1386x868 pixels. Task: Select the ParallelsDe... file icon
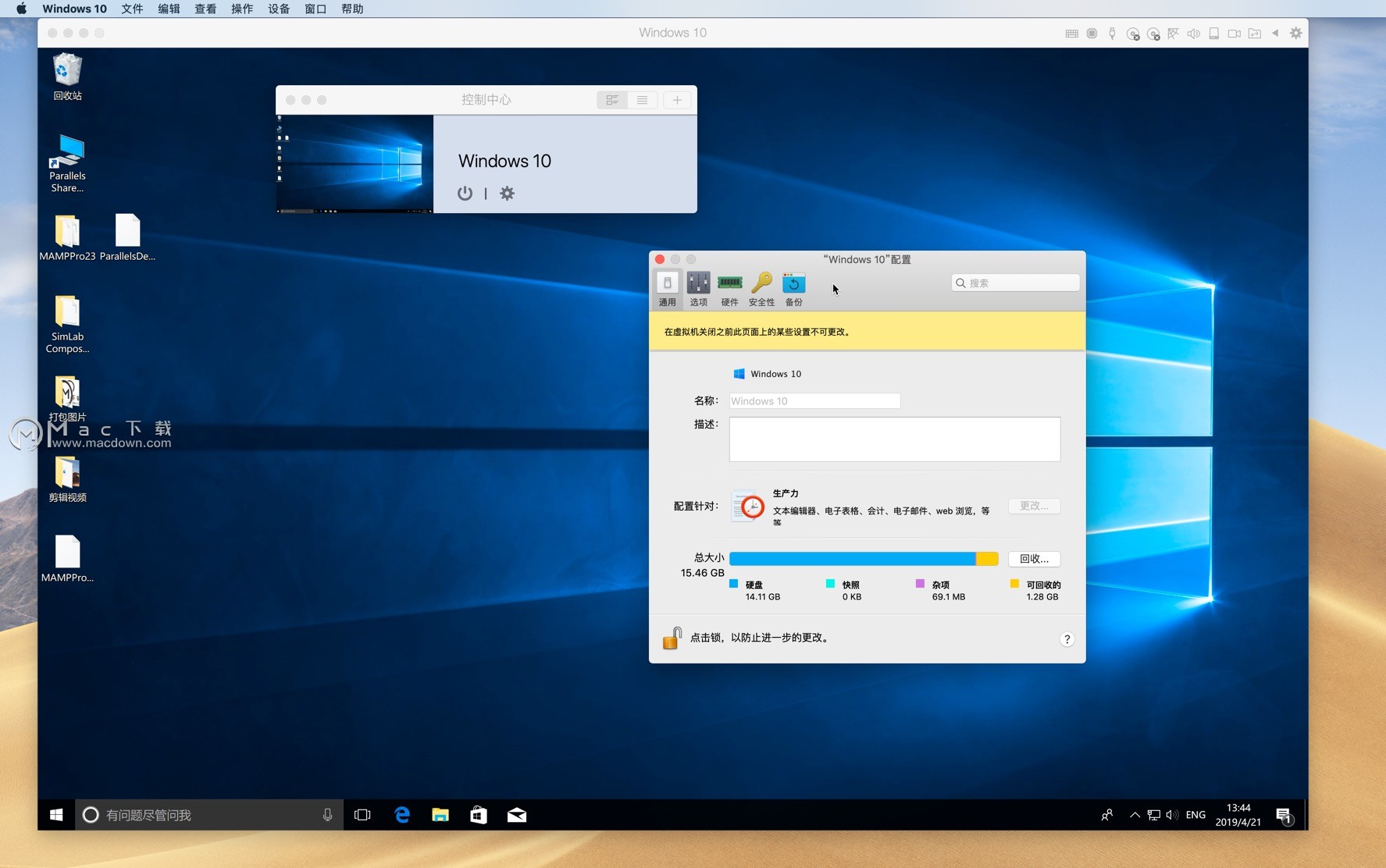coord(127,237)
